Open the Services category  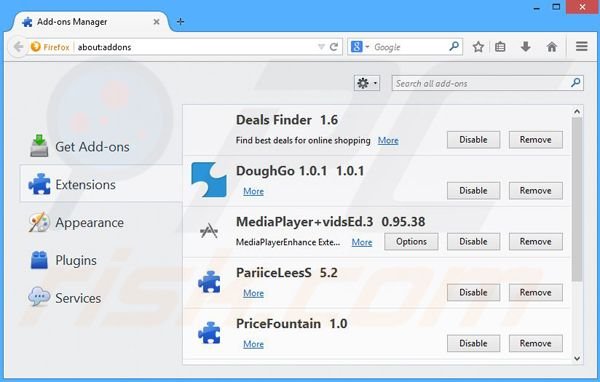pos(65,298)
